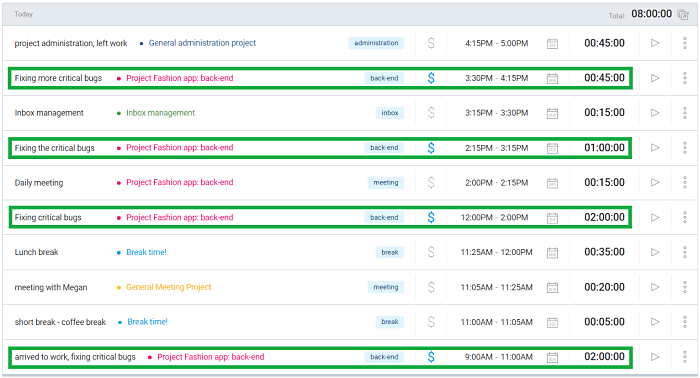Toggle billable on Fixing the critical bugs

431,148
